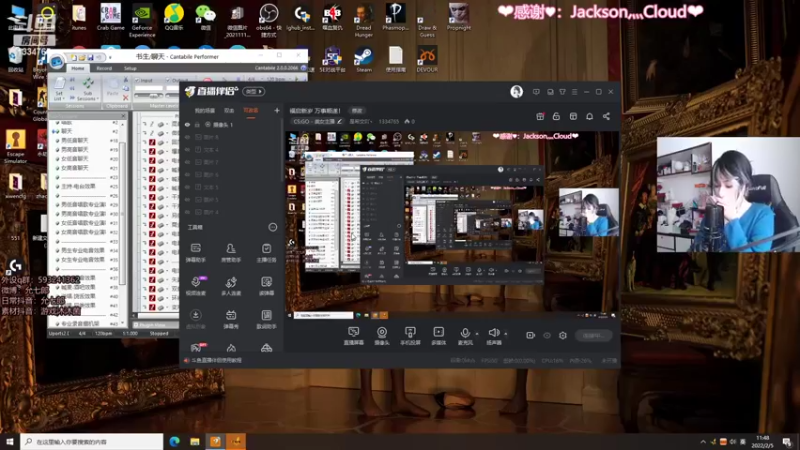Click the shop icon beside the bell

pyautogui.click(x=573, y=116)
